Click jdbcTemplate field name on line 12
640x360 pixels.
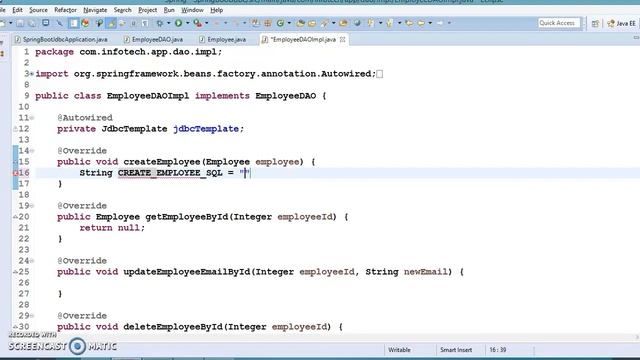click(x=206, y=129)
